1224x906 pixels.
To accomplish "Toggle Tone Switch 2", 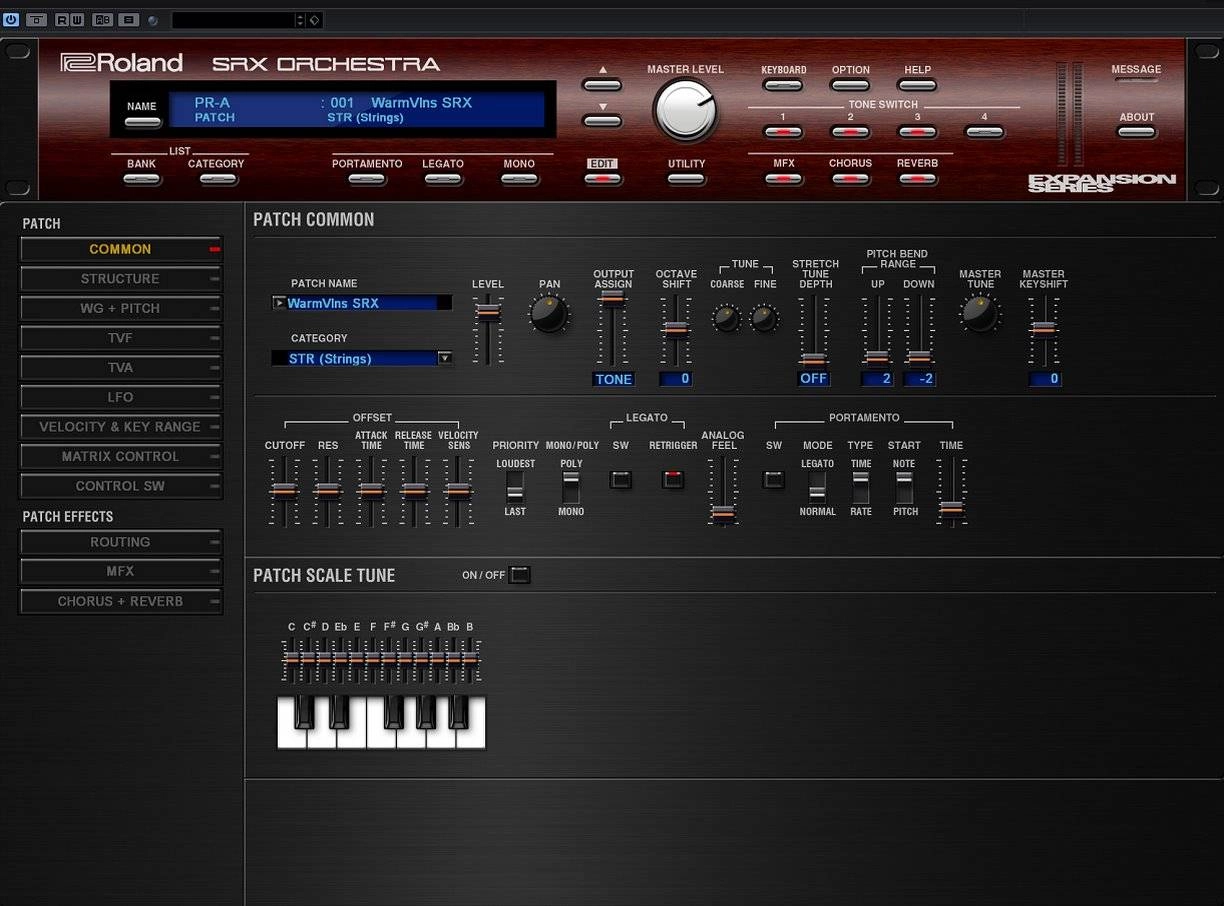I will click(x=850, y=132).
